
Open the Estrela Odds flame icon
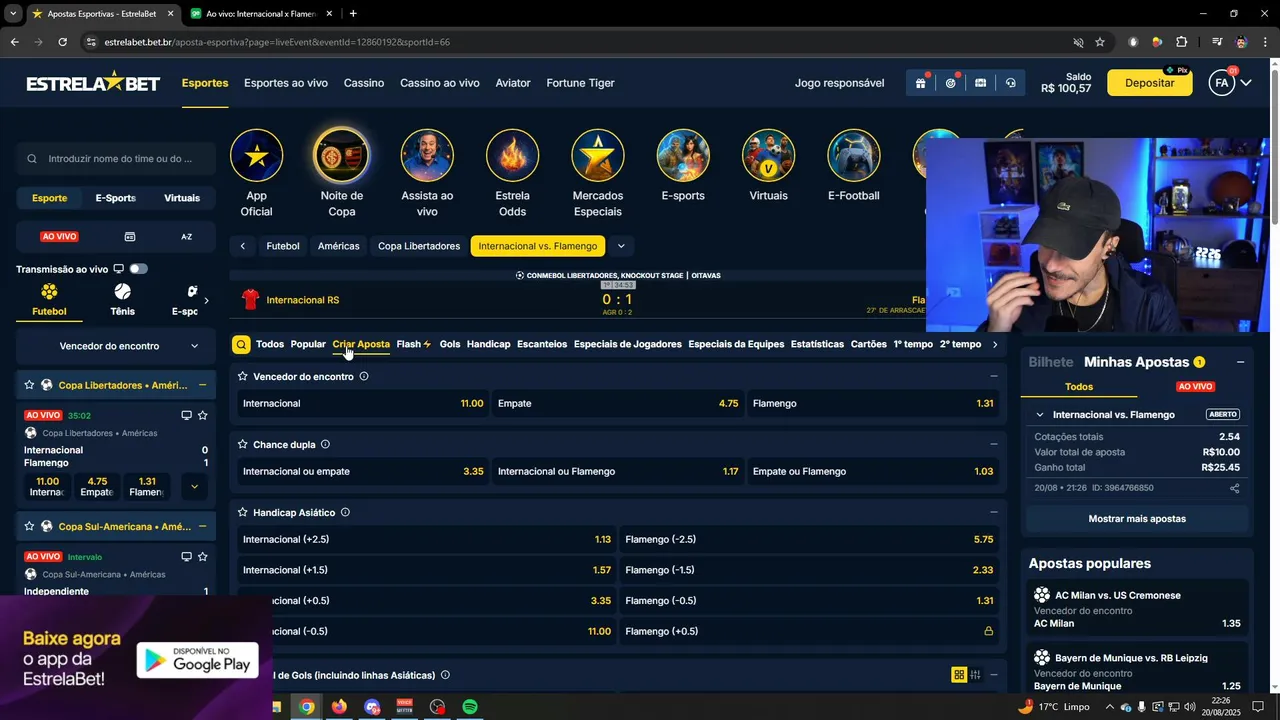tap(512, 155)
